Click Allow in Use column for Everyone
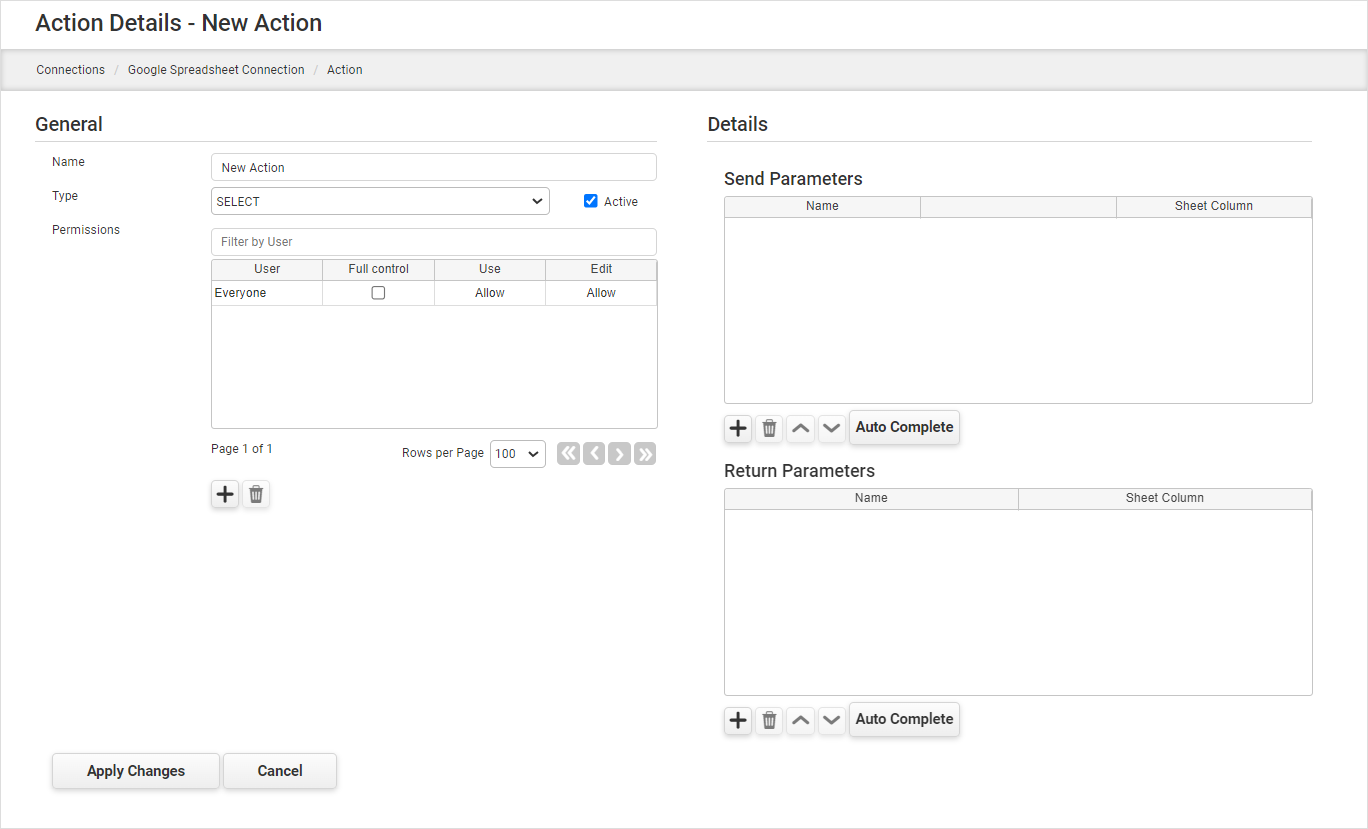Screen dimensions: 1368x829 [x=490, y=293]
